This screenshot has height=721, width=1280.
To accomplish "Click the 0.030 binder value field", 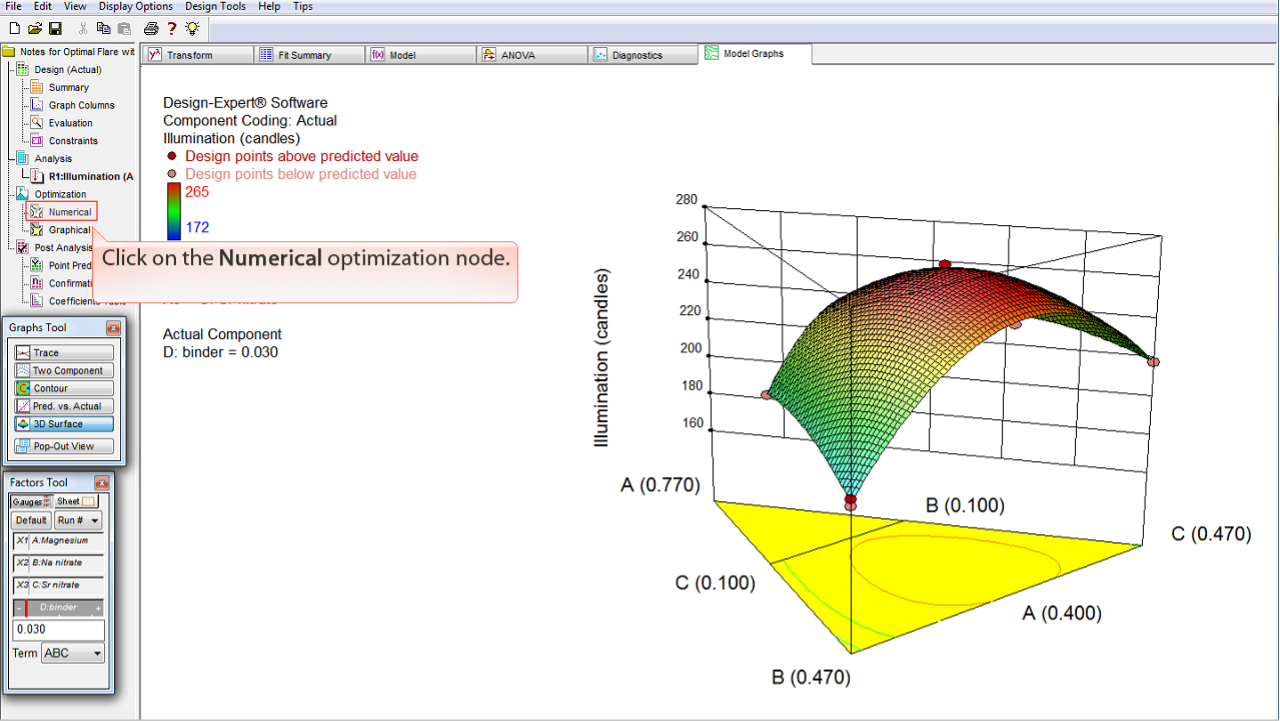I will pos(59,630).
